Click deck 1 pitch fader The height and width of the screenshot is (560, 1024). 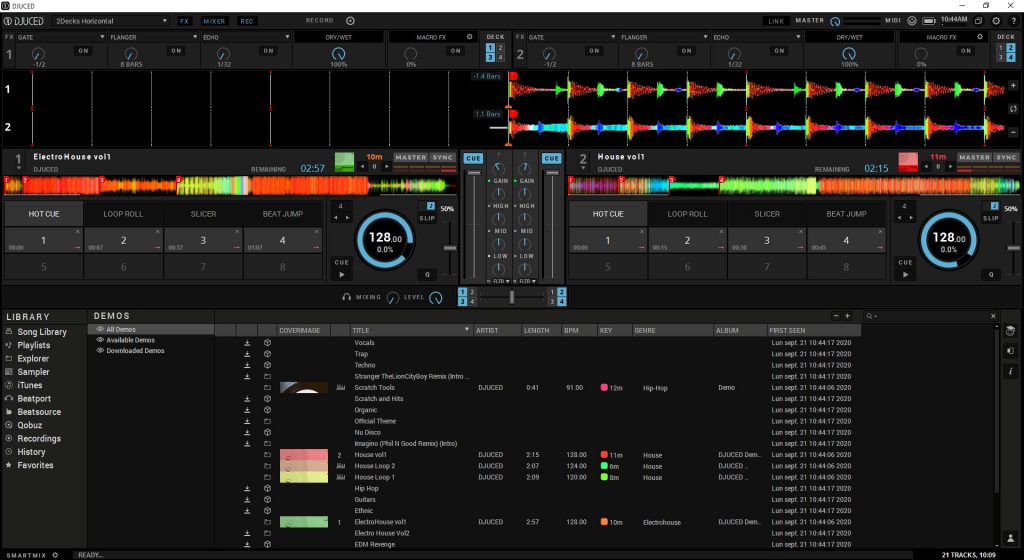[x=450, y=248]
